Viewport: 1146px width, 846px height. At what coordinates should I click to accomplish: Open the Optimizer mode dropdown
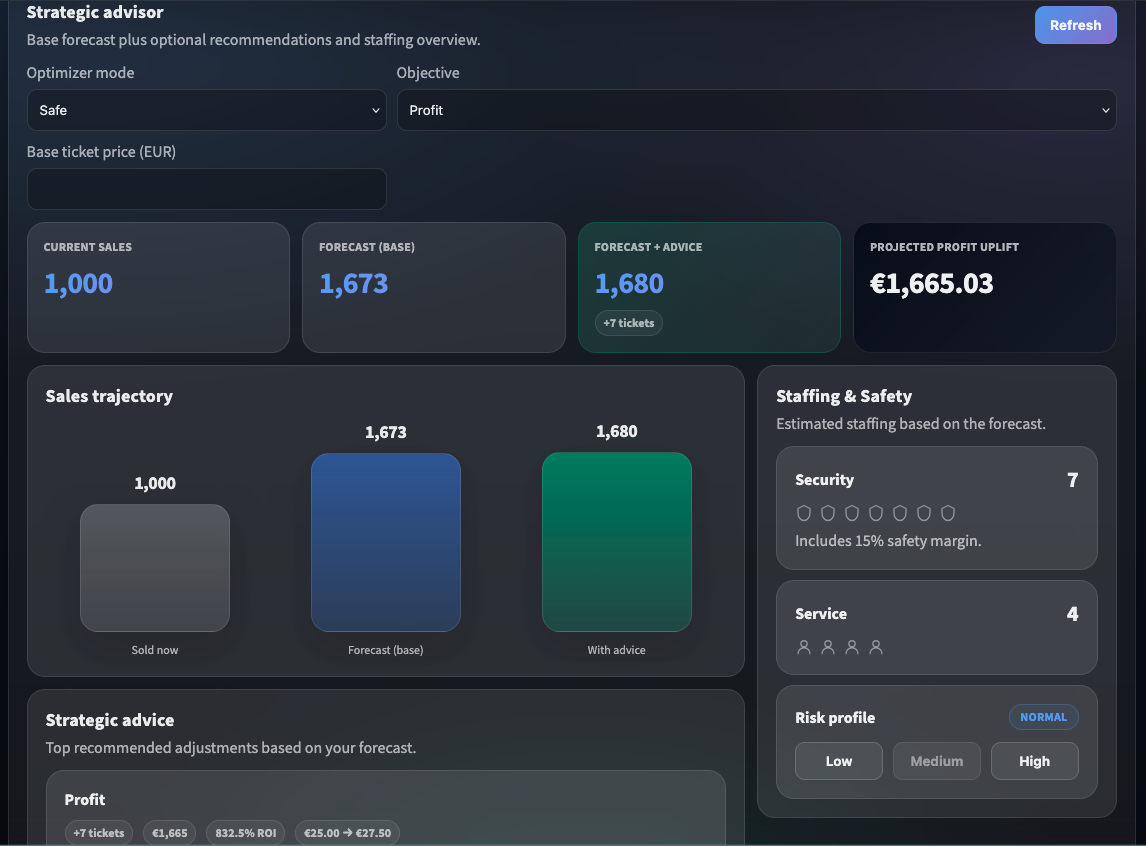point(206,110)
